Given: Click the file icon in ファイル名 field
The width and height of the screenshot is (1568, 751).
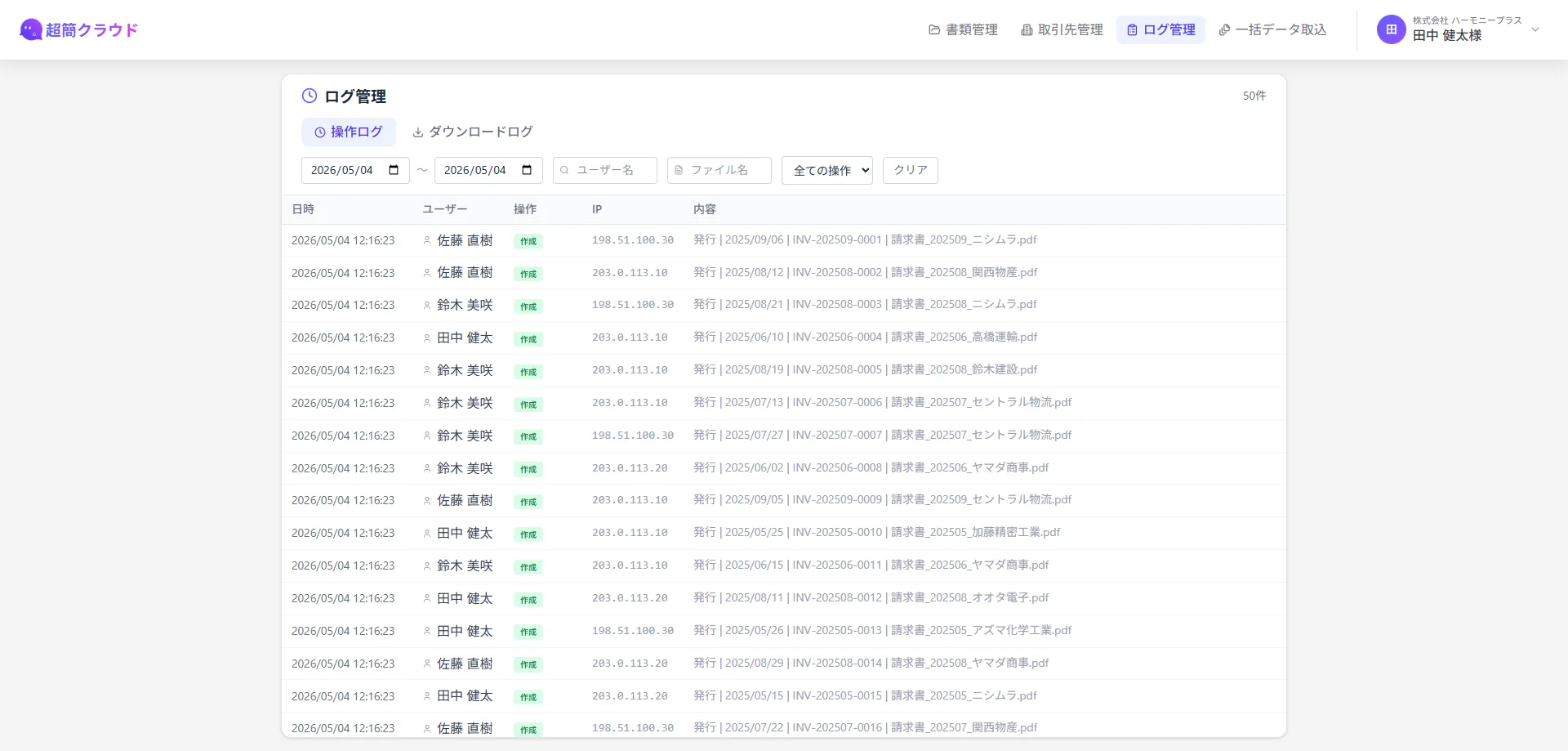Looking at the screenshot, I should click(x=679, y=170).
